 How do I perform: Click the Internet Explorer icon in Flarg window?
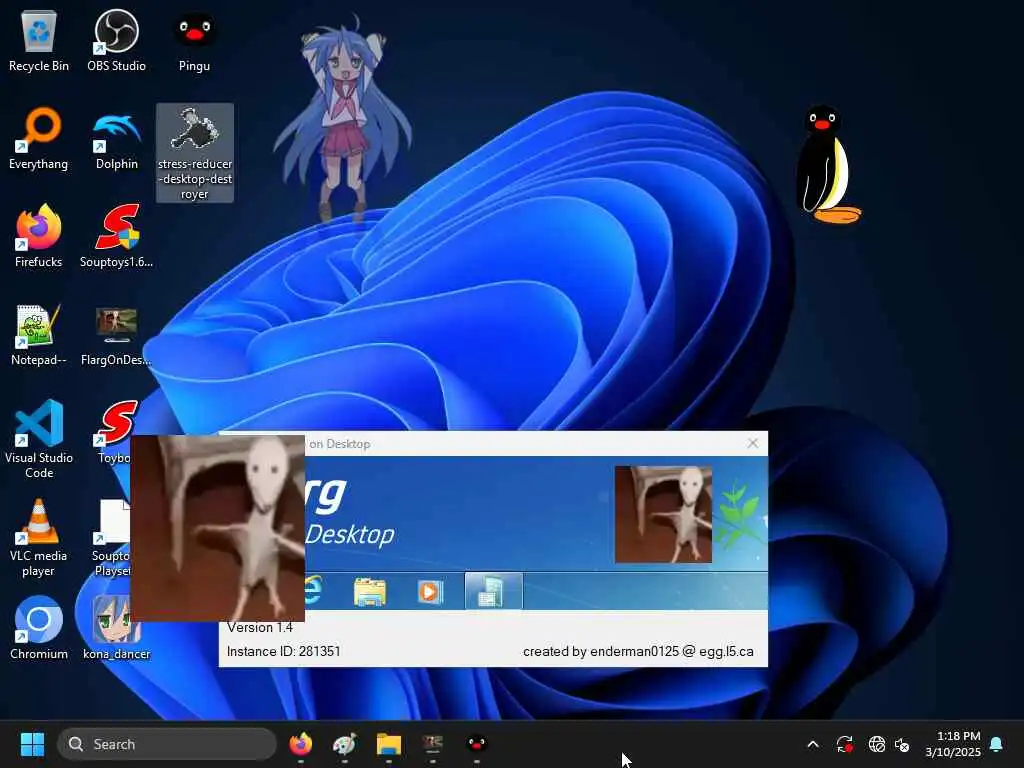(314, 591)
